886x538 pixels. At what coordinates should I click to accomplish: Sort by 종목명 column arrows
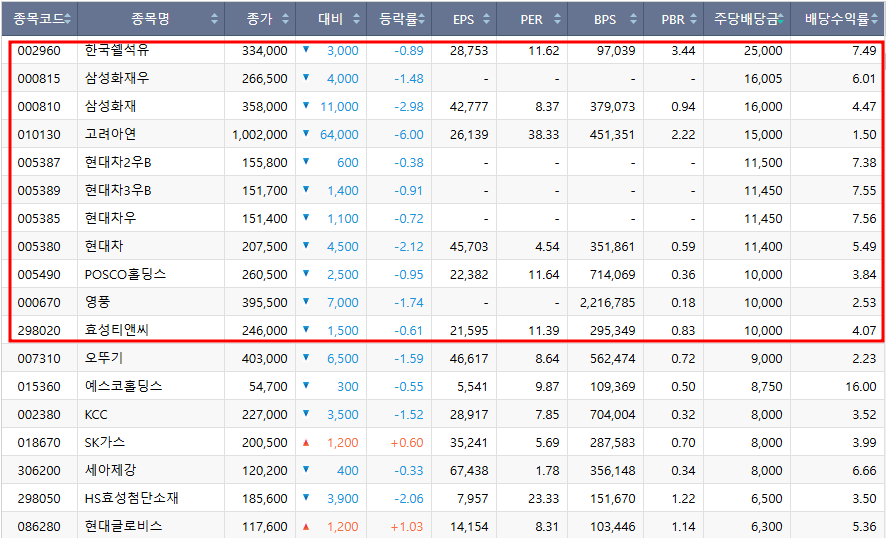(x=214, y=19)
